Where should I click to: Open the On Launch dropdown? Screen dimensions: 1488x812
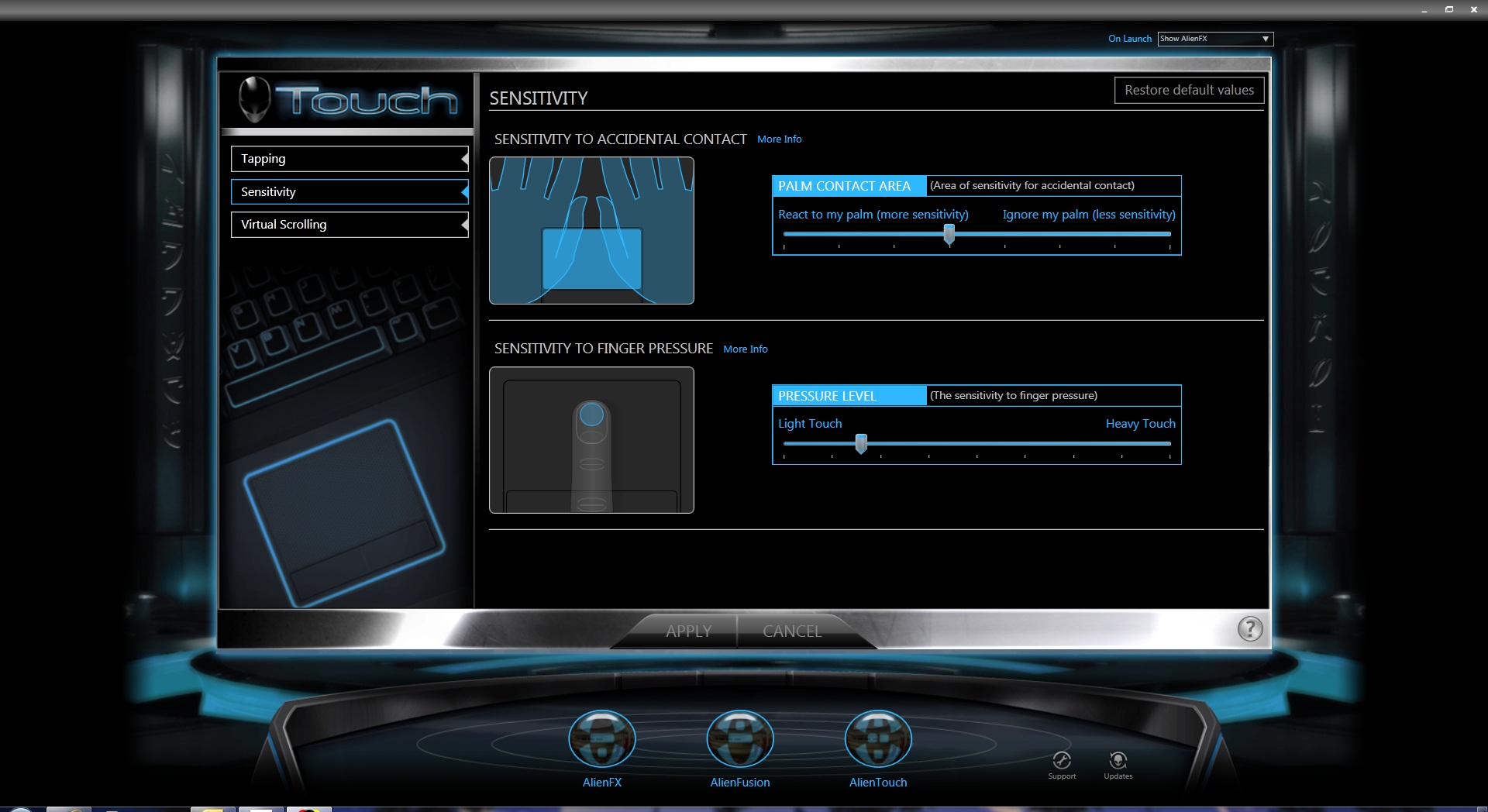point(1215,39)
